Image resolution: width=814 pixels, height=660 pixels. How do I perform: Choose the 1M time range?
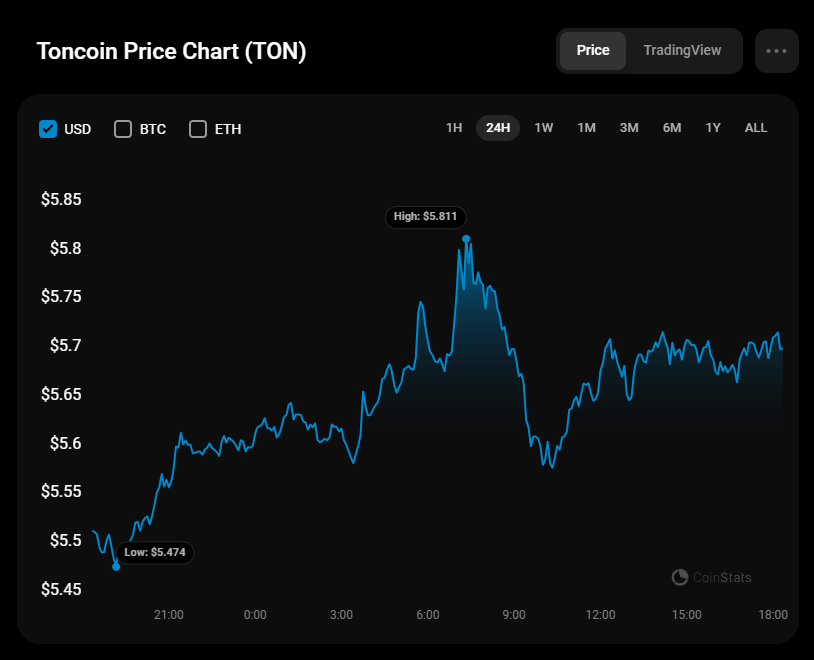587,128
